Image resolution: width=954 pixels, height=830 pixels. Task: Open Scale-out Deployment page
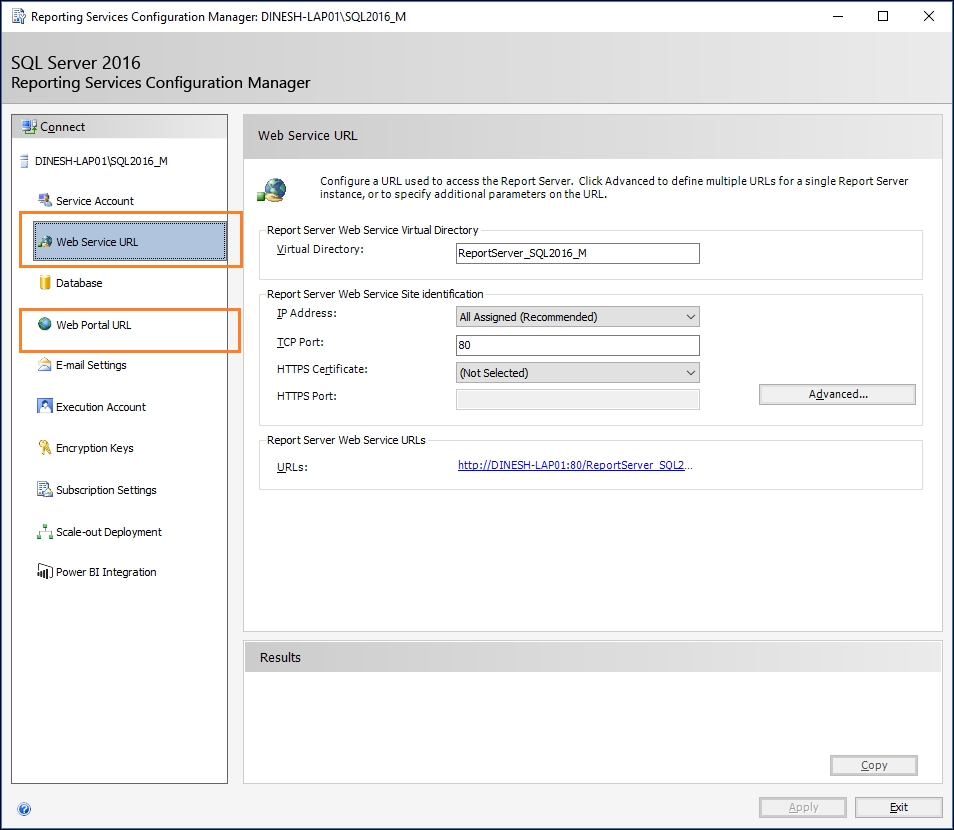click(x=109, y=532)
